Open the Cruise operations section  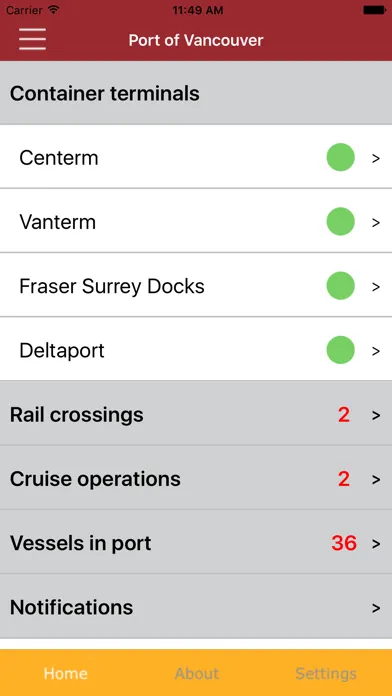coord(196,479)
